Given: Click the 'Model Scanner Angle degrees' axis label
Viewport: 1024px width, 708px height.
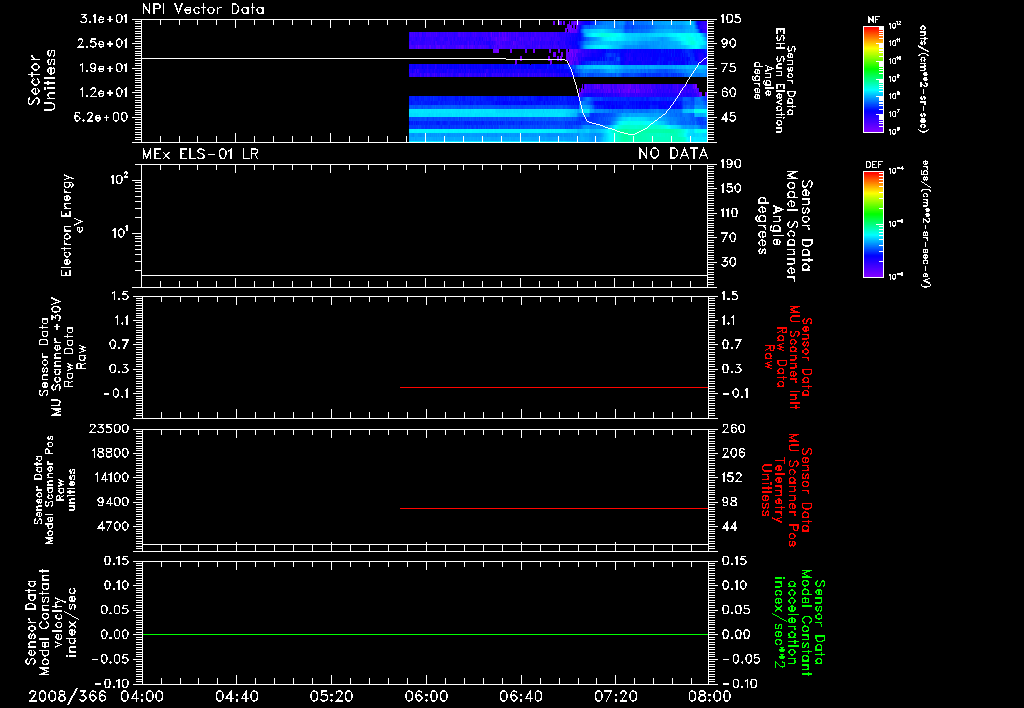Looking at the screenshot, I should pos(783,226).
